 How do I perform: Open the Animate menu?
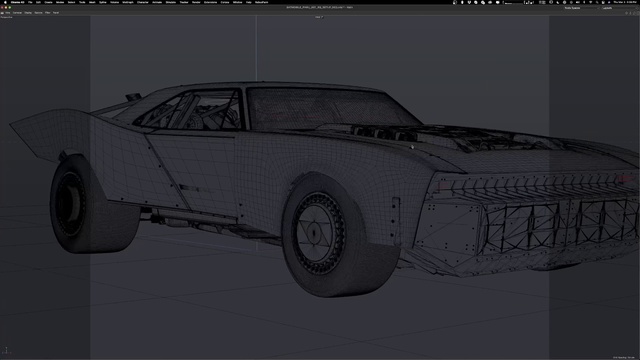[x=157, y=2]
